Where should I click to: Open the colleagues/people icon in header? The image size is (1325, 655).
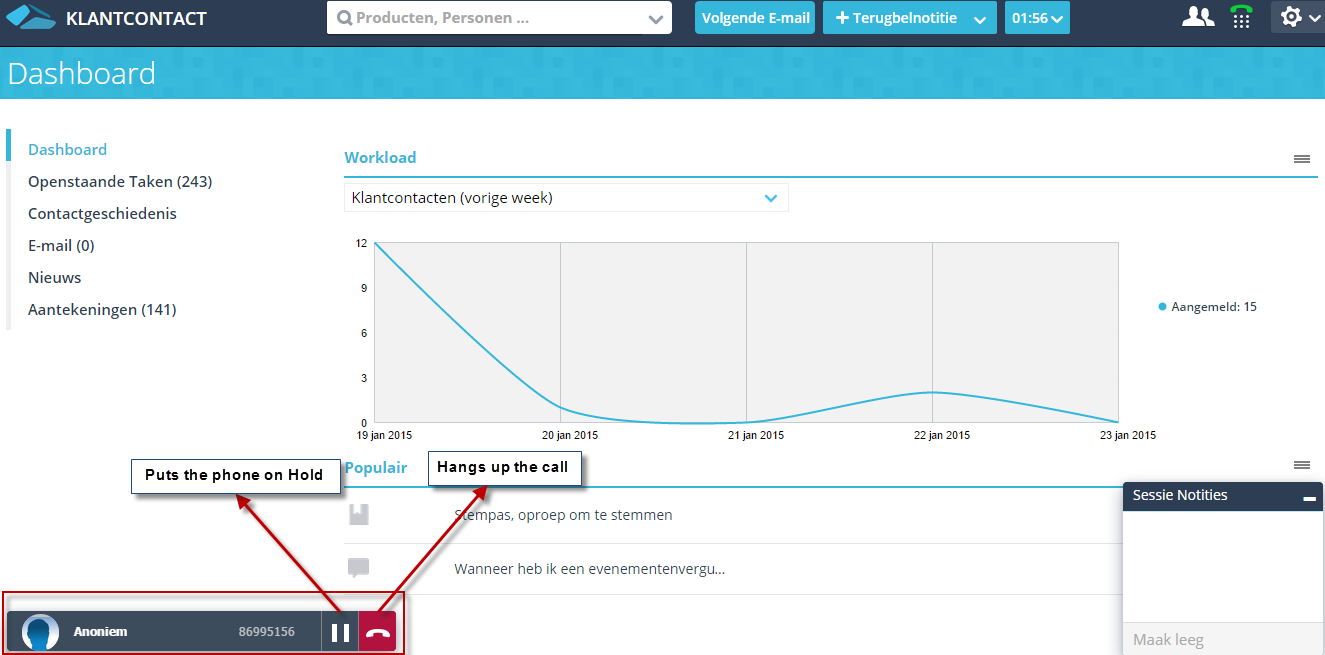pyautogui.click(x=1197, y=17)
